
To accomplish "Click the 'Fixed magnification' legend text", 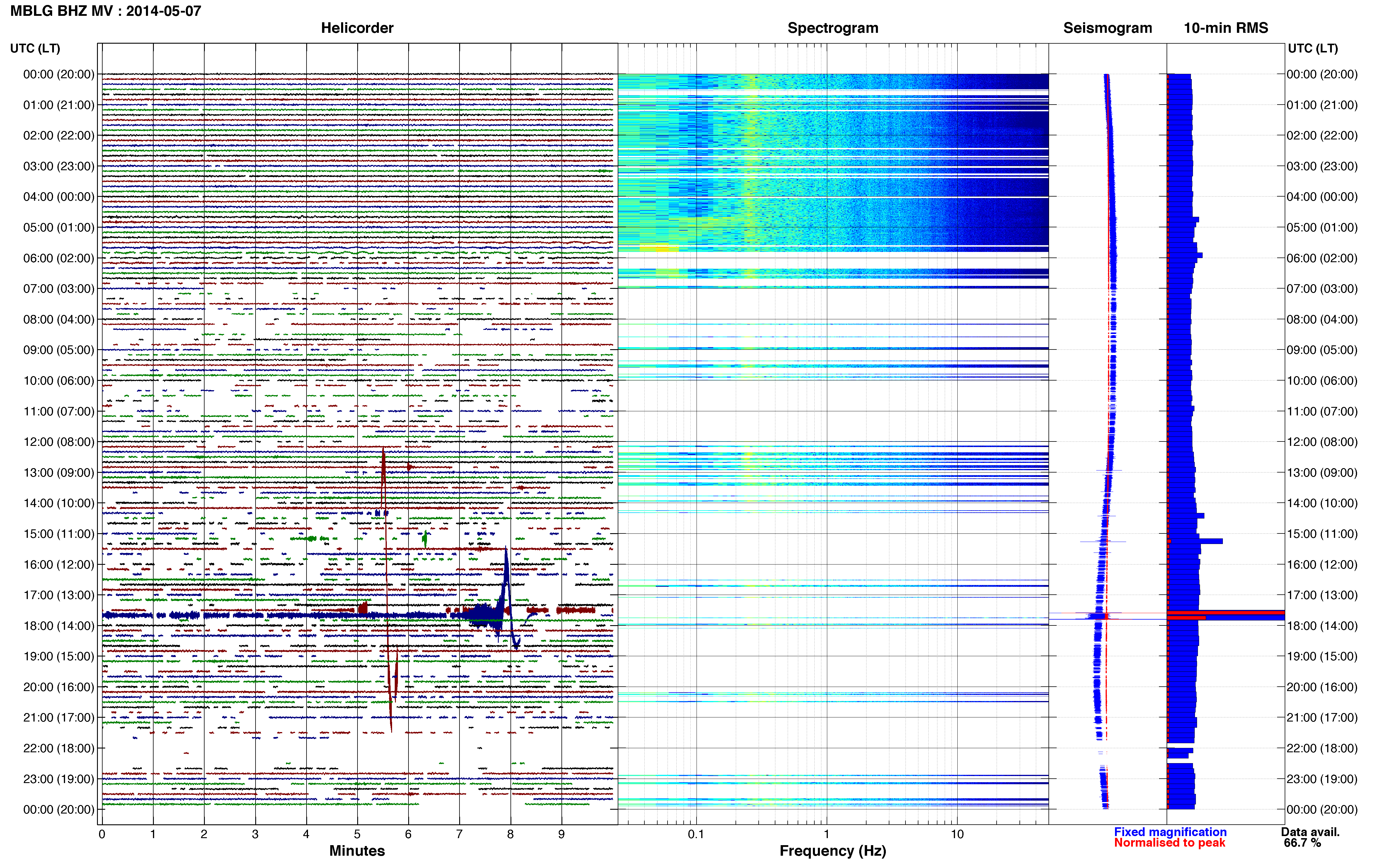I will (x=1170, y=832).
